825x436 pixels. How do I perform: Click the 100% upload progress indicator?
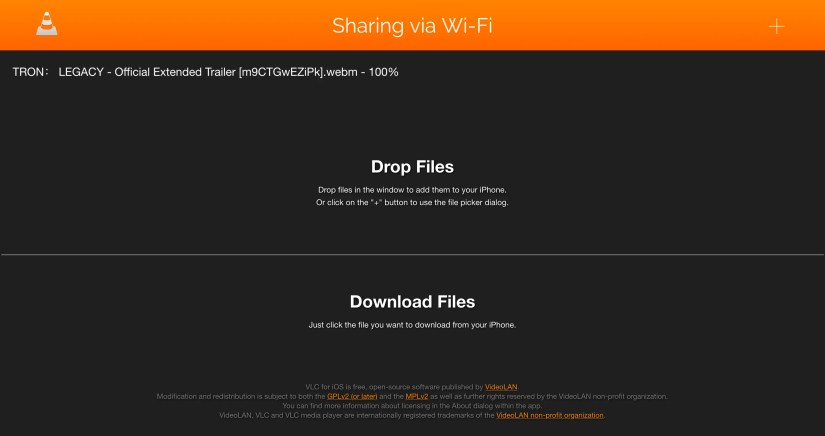[384, 72]
